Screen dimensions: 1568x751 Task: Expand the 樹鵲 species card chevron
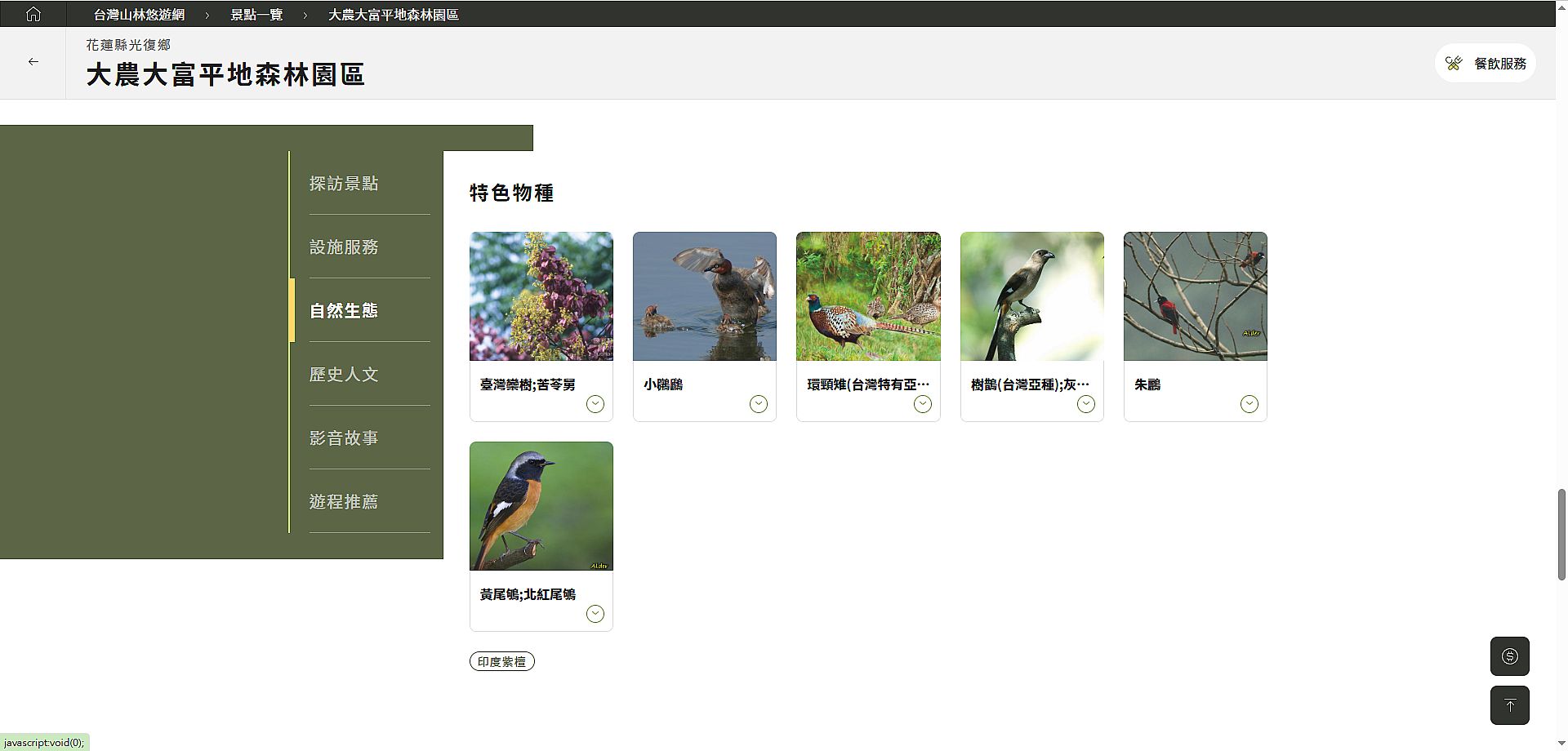pyautogui.click(x=1085, y=404)
